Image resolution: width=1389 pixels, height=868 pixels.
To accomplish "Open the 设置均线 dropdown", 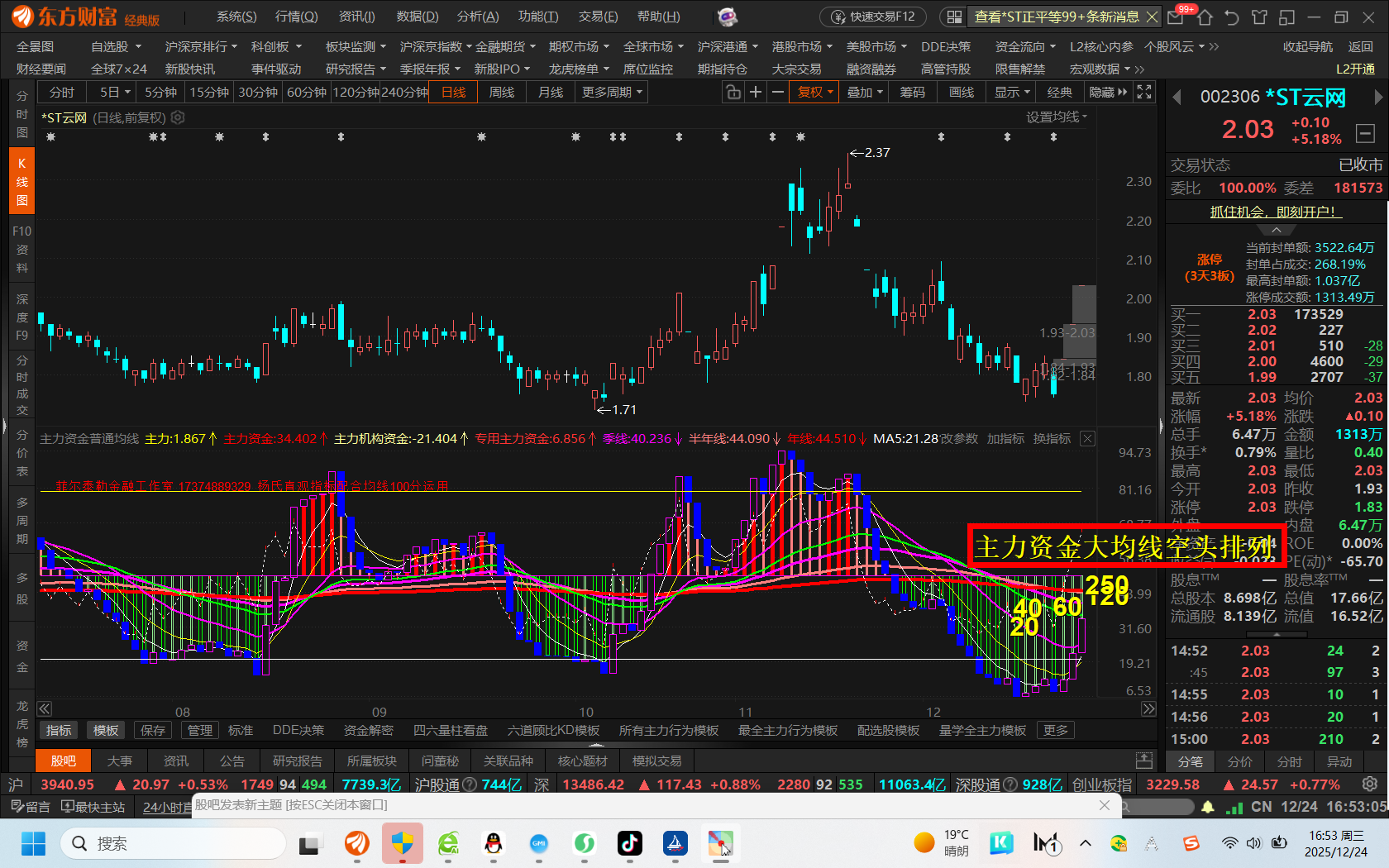I will [x=1056, y=117].
